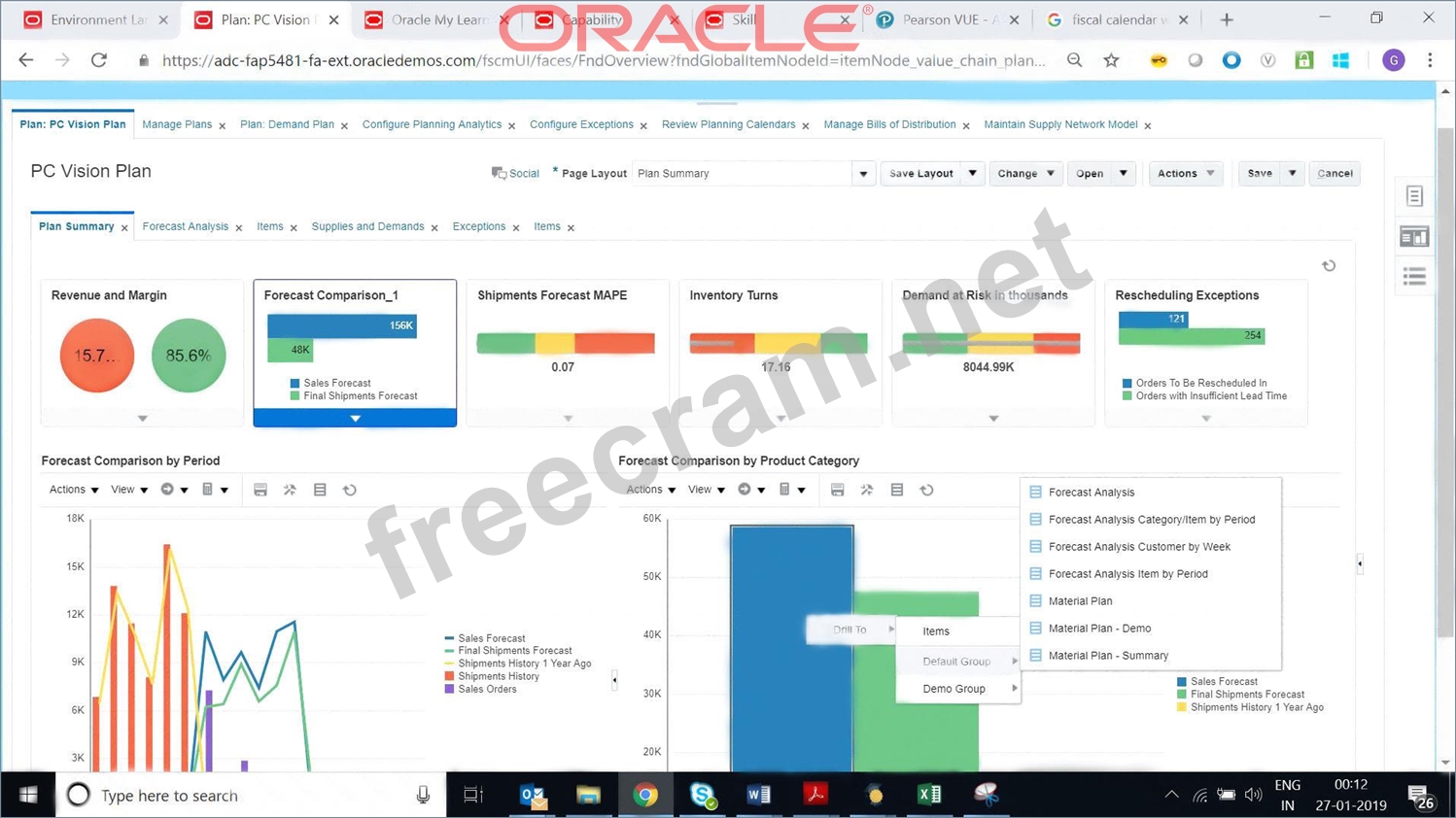The height and width of the screenshot is (818, 1456).
Task: Close the Manage Plans tab
Action: [223, 126]
